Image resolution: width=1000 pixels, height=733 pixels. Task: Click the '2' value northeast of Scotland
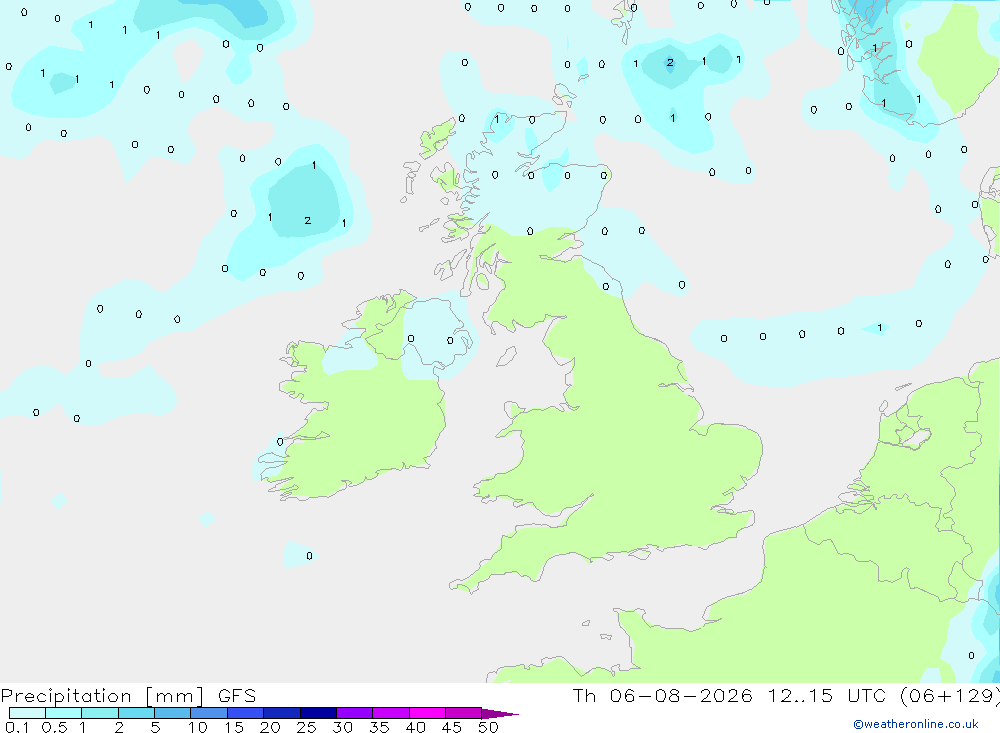point(670,63)
